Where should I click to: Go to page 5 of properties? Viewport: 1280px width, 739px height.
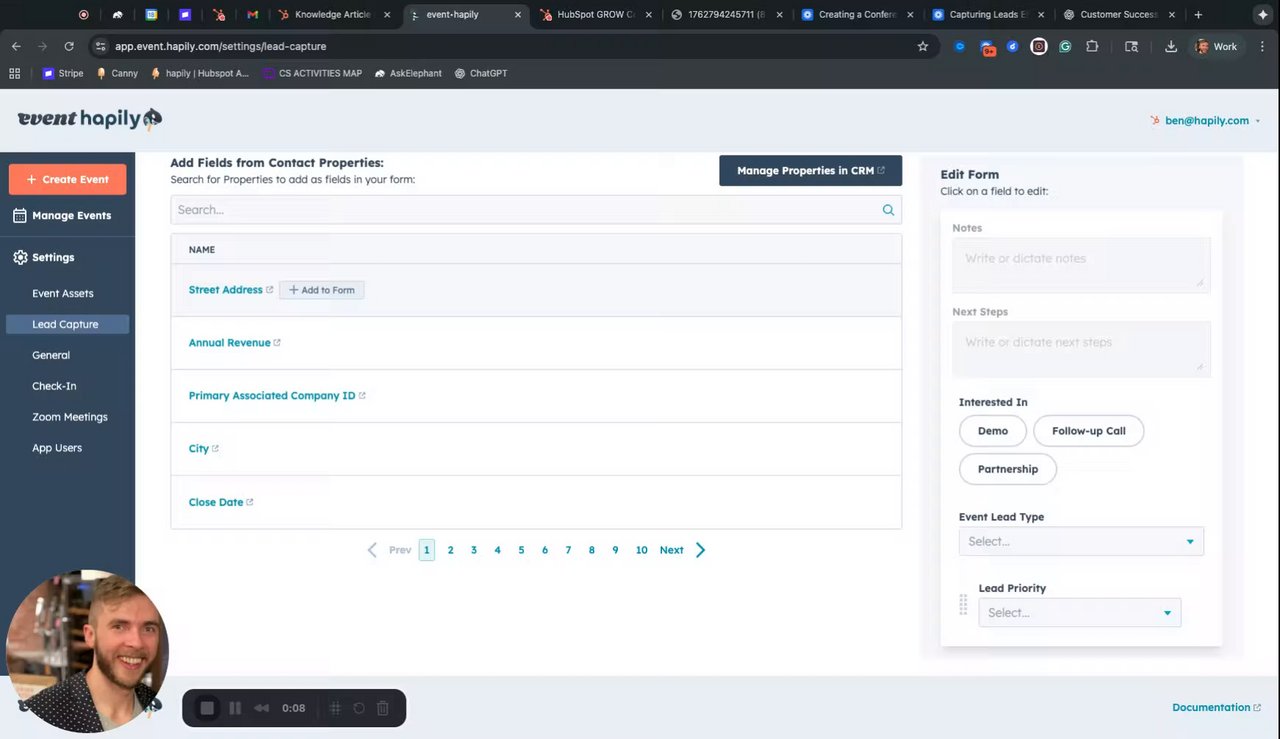pos(521,550)
